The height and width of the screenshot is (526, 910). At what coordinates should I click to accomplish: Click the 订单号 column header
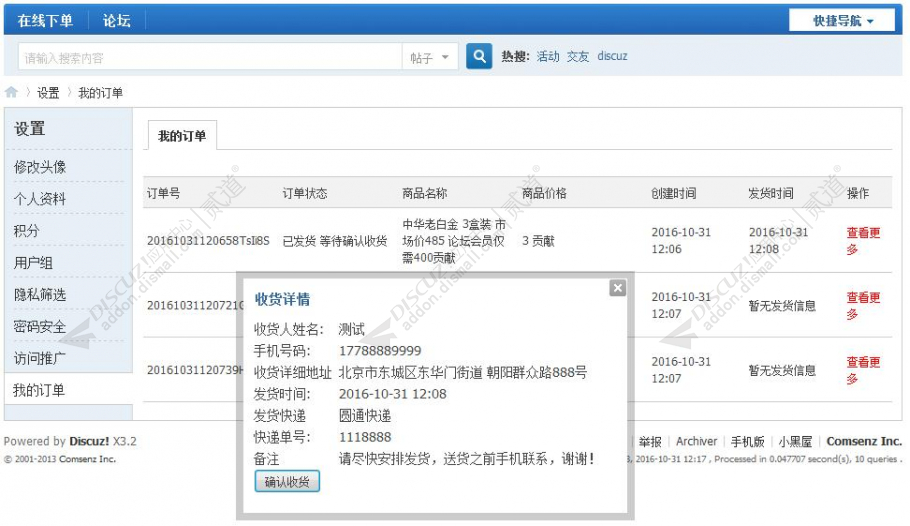[163, 193]
